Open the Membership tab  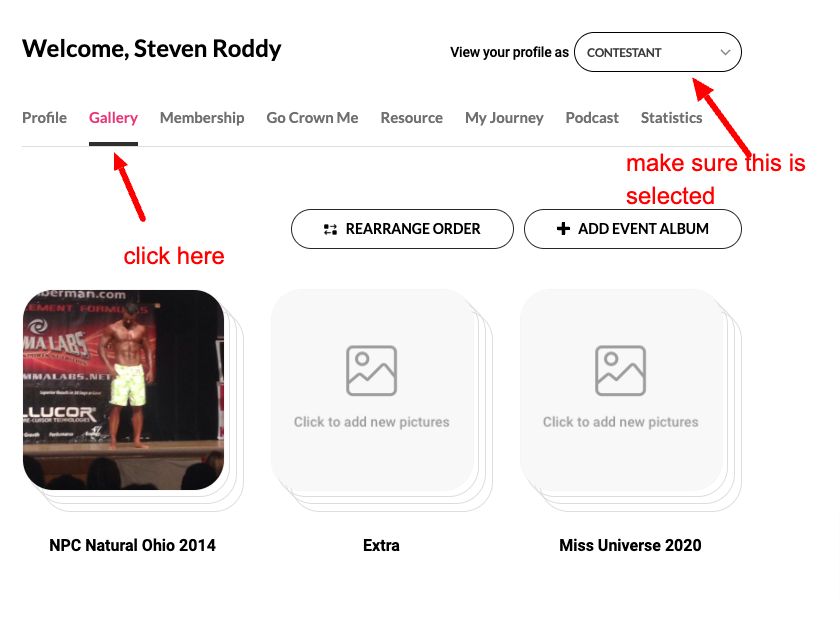click(202, 118)
